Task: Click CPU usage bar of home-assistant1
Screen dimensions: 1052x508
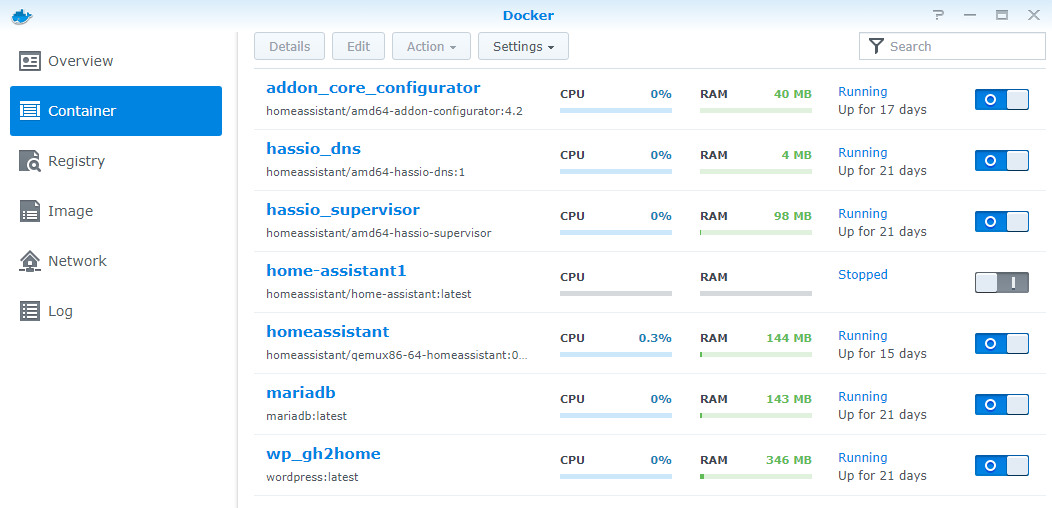Action: (x=616, y=293)
